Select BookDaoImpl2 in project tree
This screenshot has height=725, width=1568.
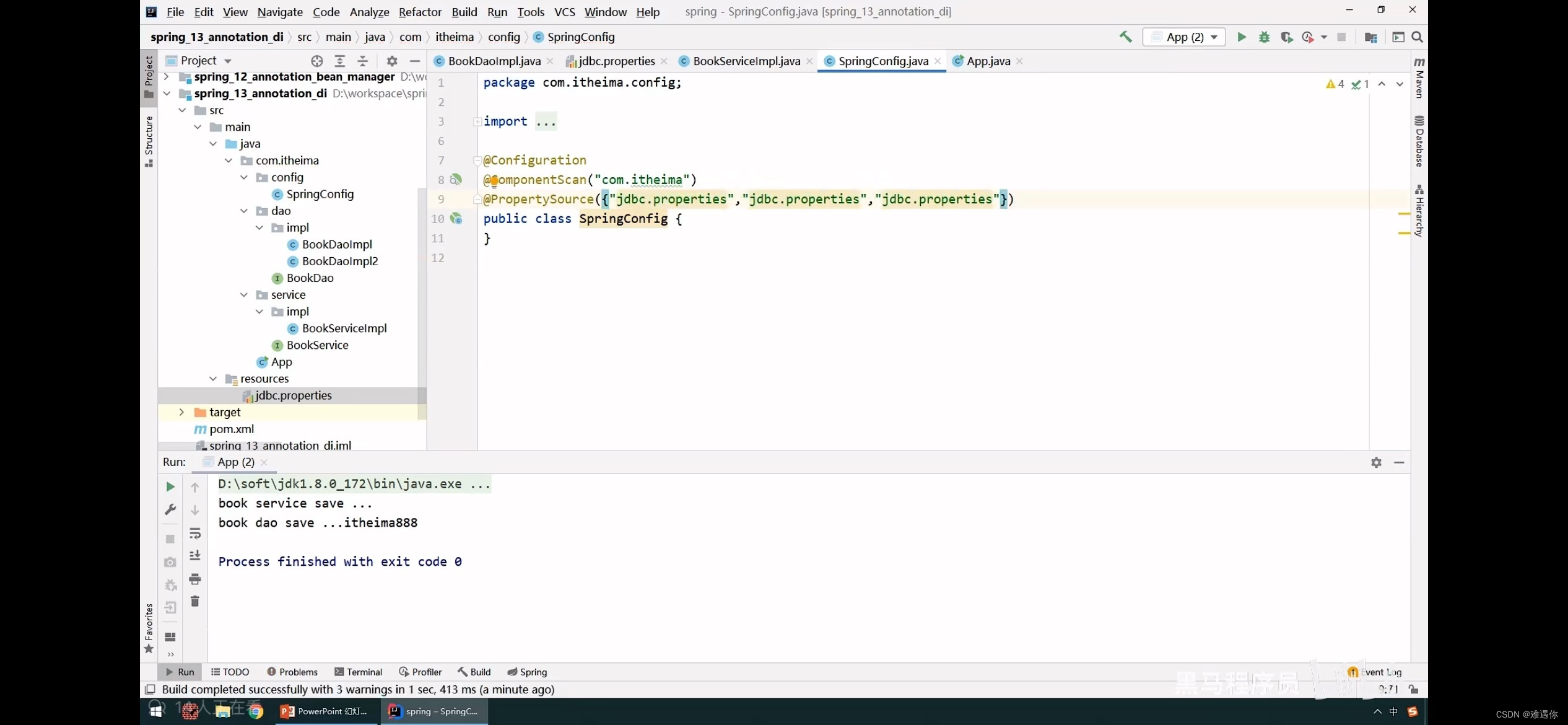click(339, 261)
